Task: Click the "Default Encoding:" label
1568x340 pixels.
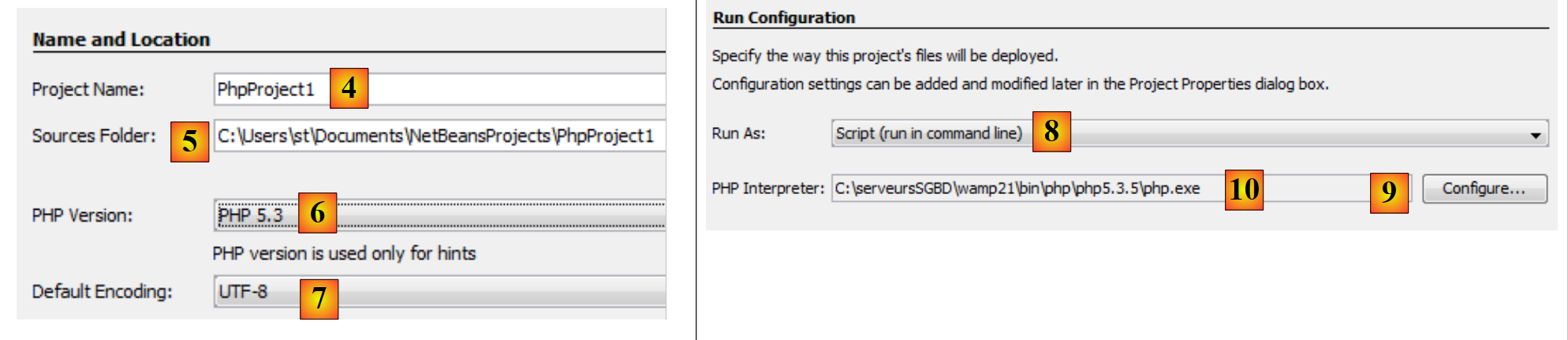Action: point(102,292)
